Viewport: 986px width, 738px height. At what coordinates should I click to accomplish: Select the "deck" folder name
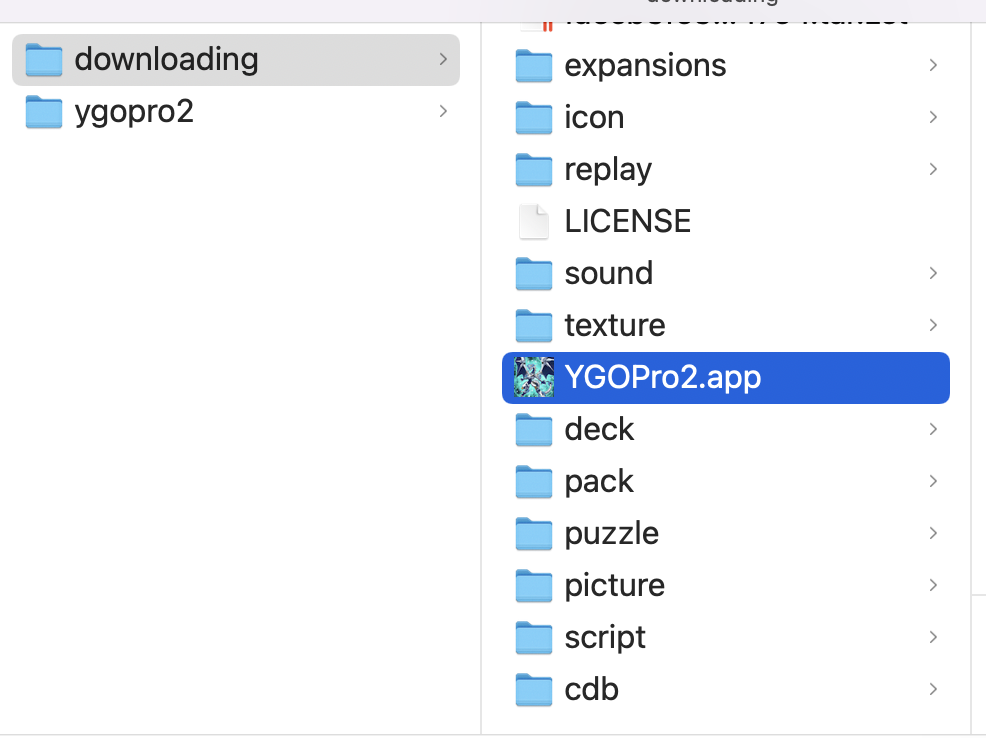[x=599, y=429]
